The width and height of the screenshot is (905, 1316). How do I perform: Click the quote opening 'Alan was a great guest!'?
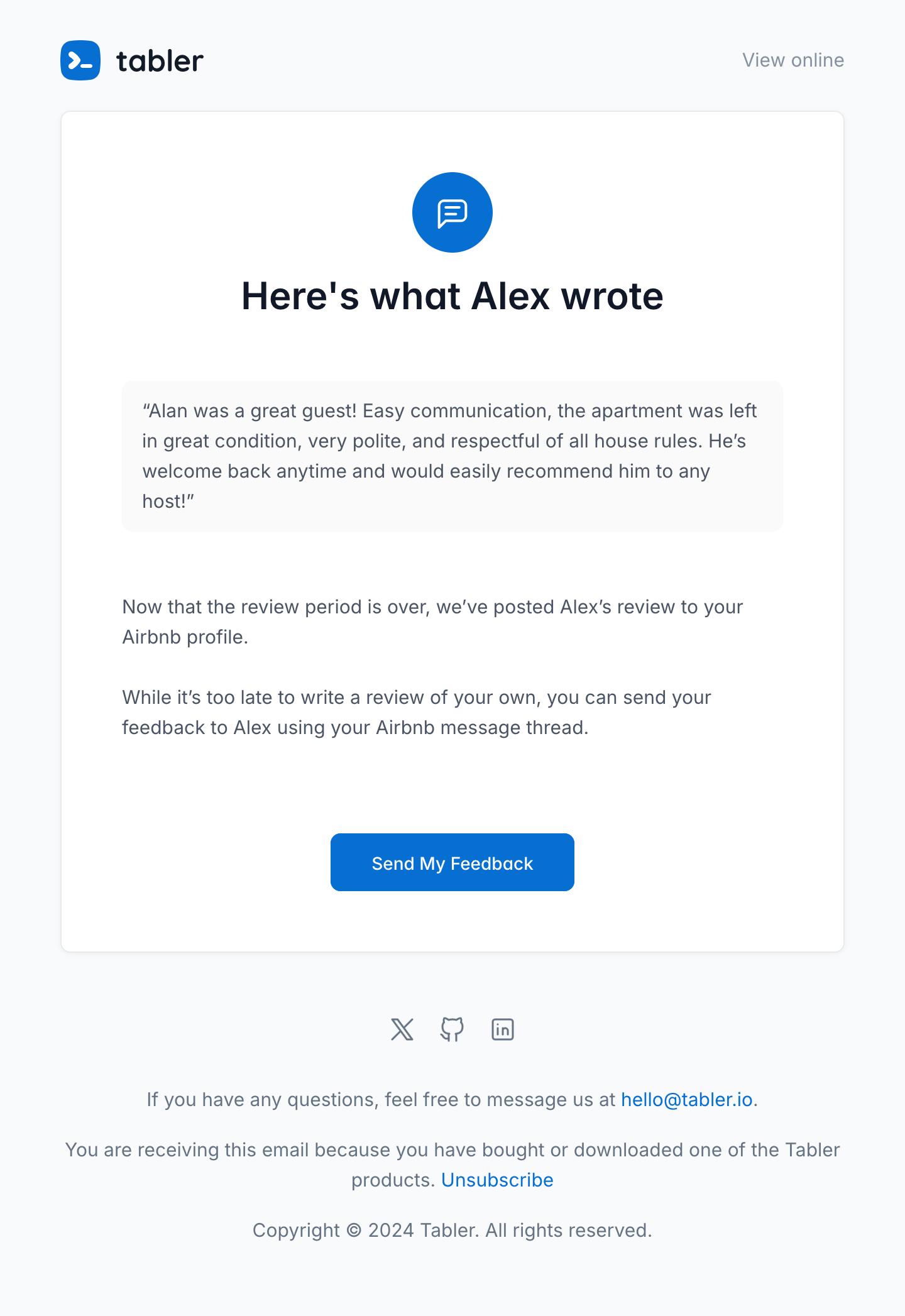click(x=250, y=411)
